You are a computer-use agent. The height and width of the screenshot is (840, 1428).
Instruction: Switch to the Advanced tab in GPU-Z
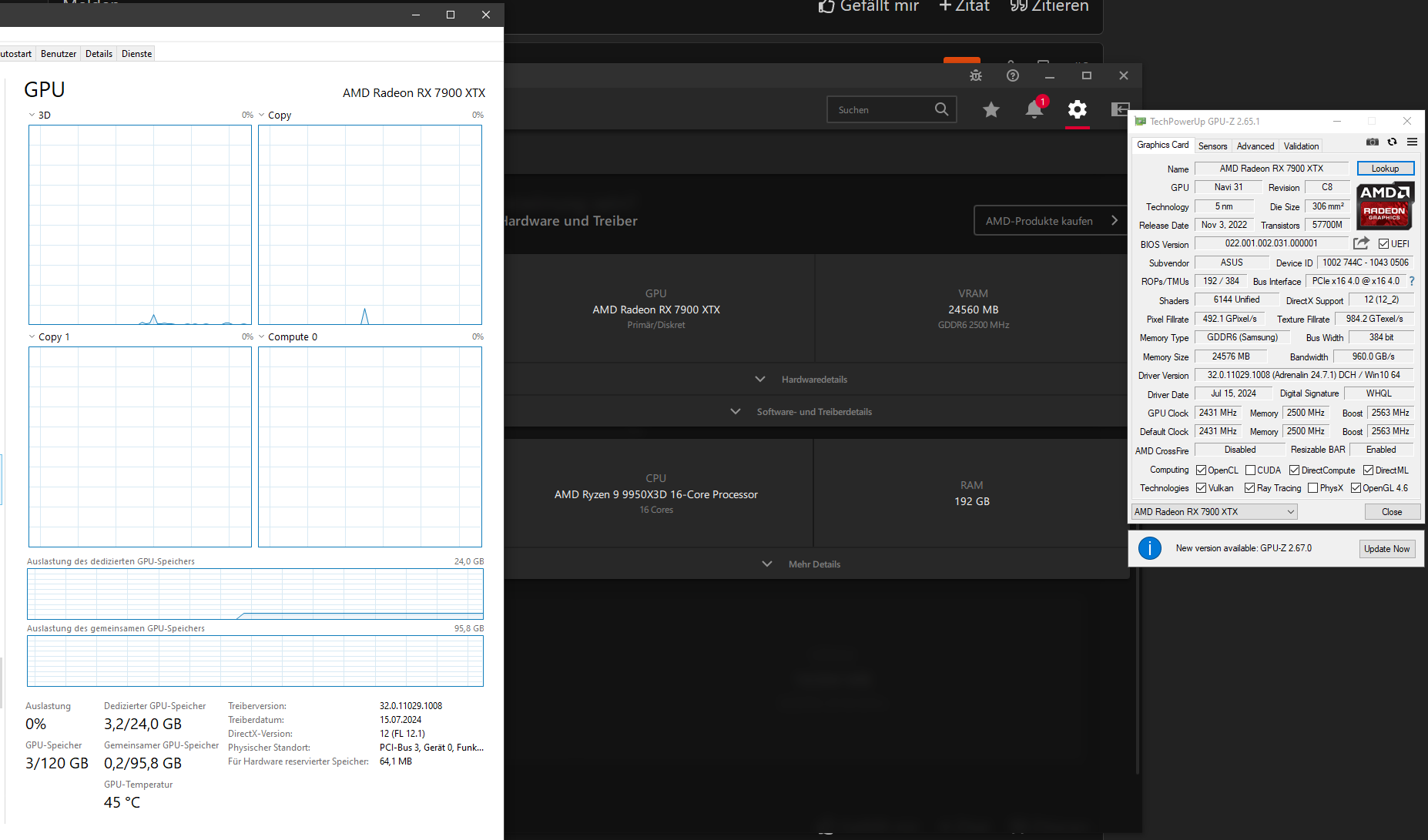[1255, 146]
